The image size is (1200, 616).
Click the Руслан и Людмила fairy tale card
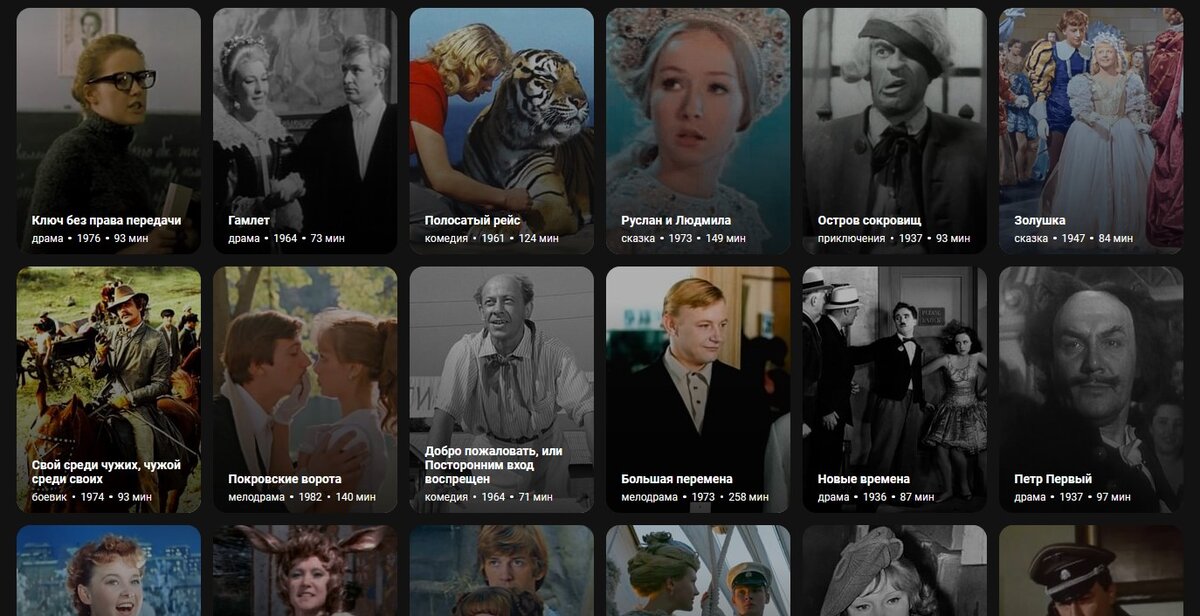(x=698, y=131)
